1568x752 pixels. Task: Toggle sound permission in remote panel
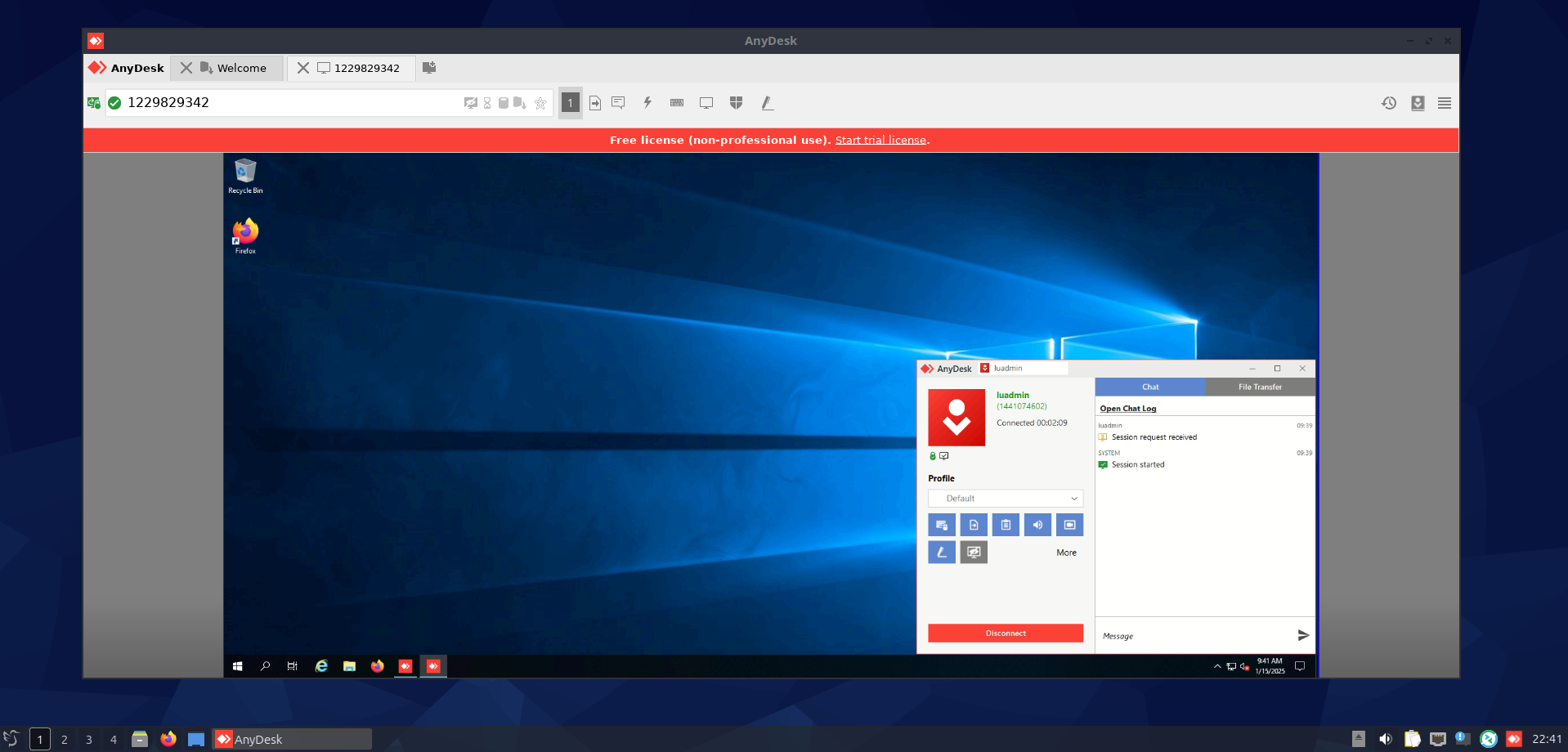click(1037, 525)
